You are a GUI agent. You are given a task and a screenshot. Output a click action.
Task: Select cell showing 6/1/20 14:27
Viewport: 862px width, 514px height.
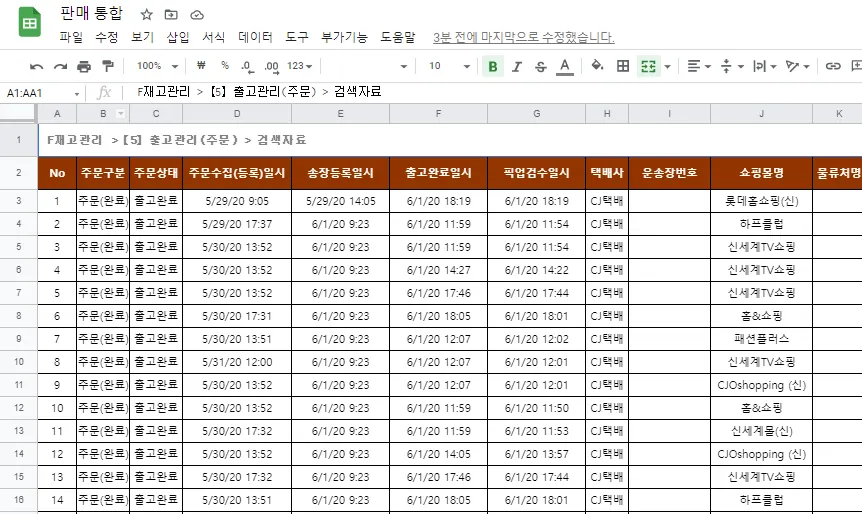(x=439, y=270)
